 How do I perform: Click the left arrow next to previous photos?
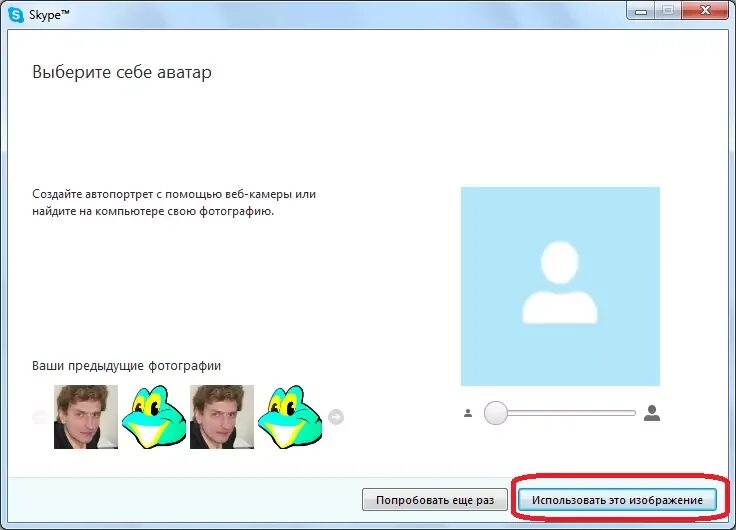point(40,416)
